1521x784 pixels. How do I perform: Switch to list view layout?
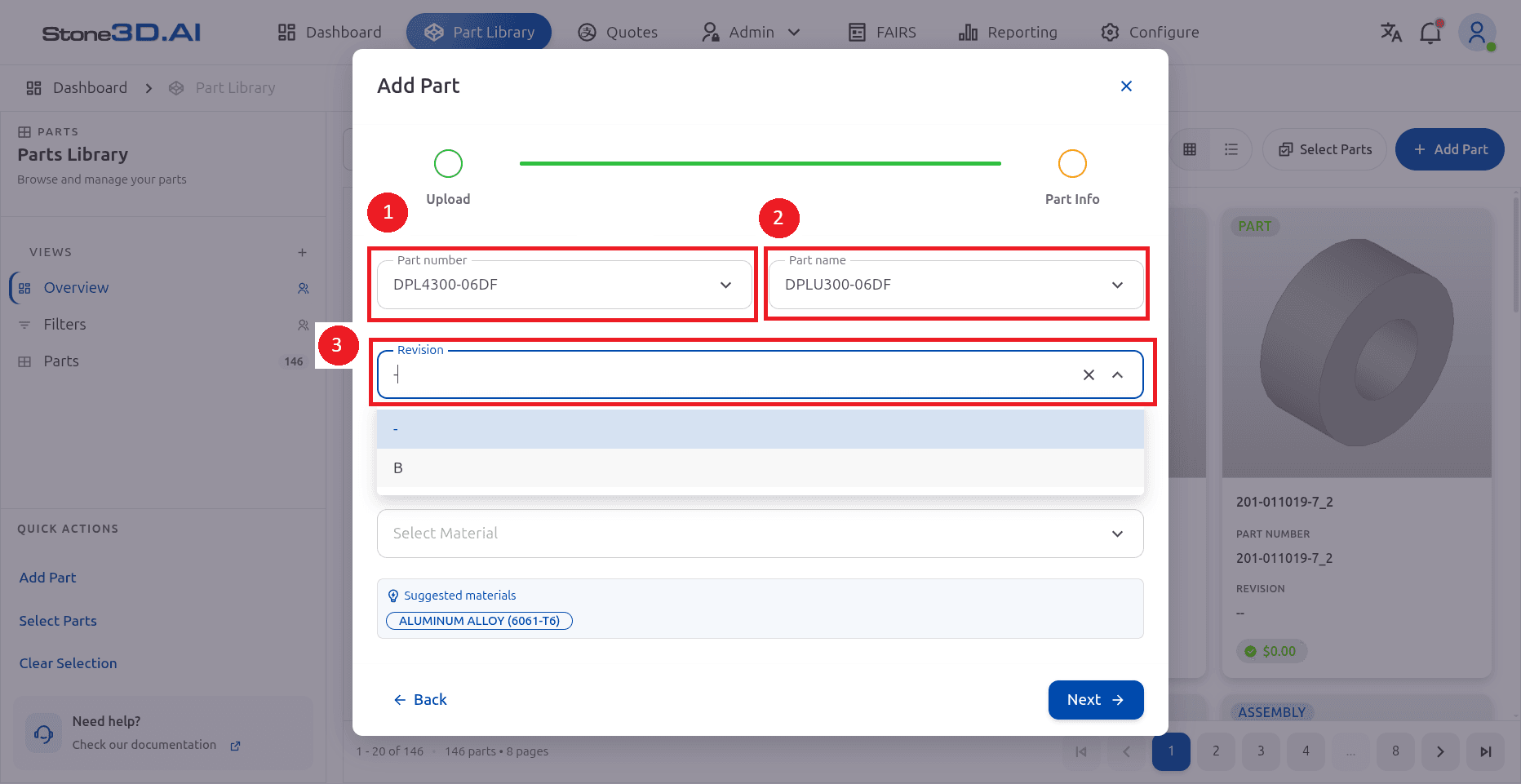[x=1231, y=149]
